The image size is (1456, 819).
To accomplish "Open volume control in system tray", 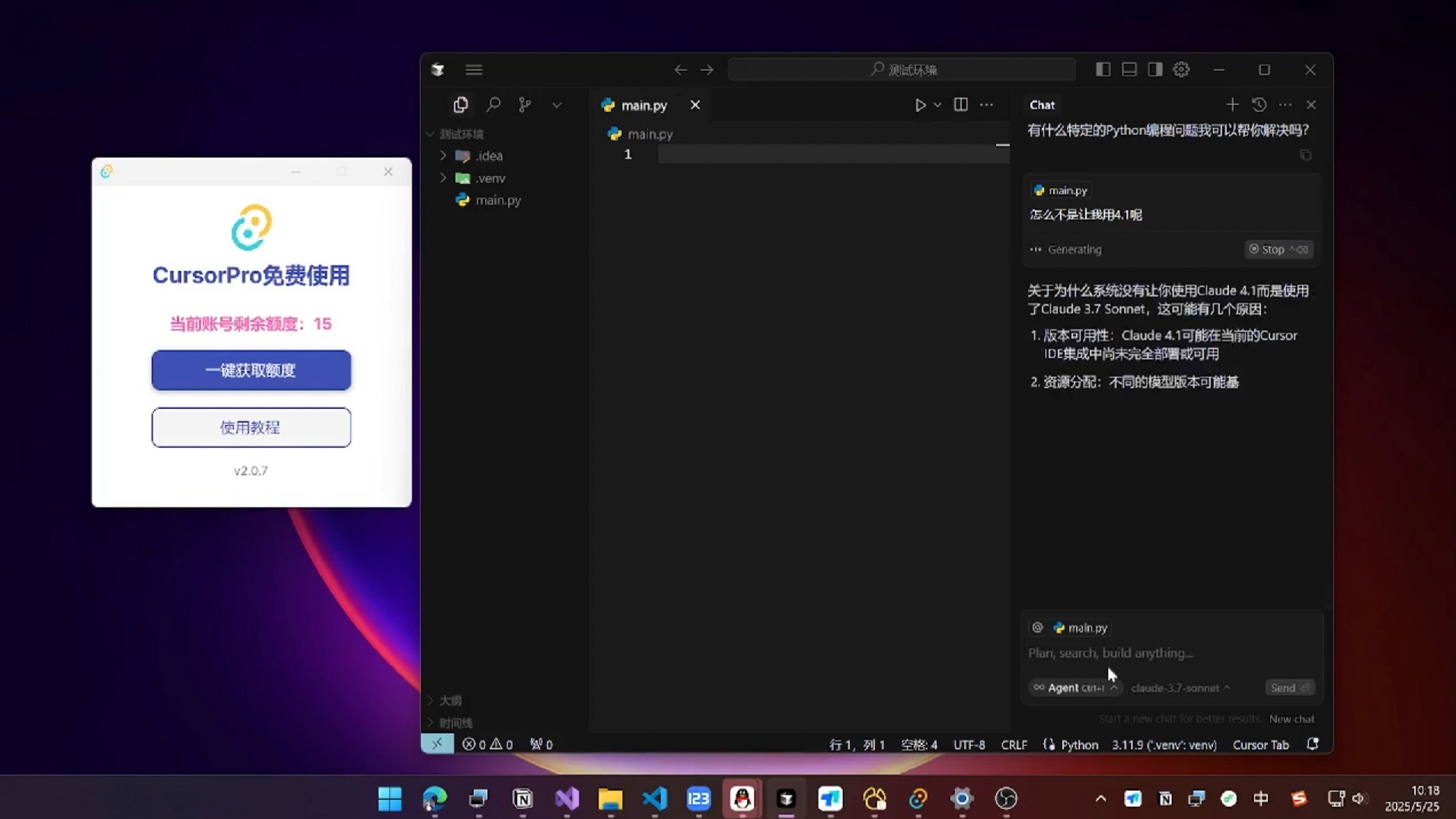I will (x=1359, y=798).
